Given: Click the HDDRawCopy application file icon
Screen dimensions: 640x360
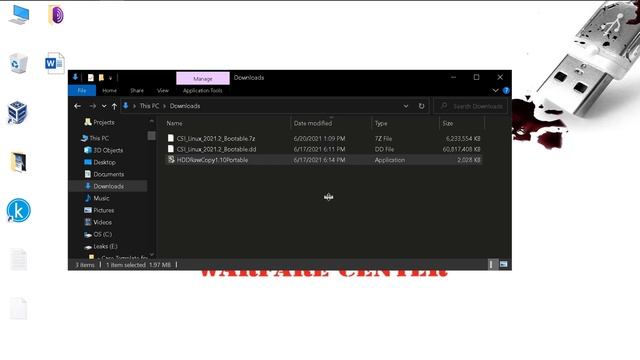Looking at the screenshot, I should coord(171,160).
